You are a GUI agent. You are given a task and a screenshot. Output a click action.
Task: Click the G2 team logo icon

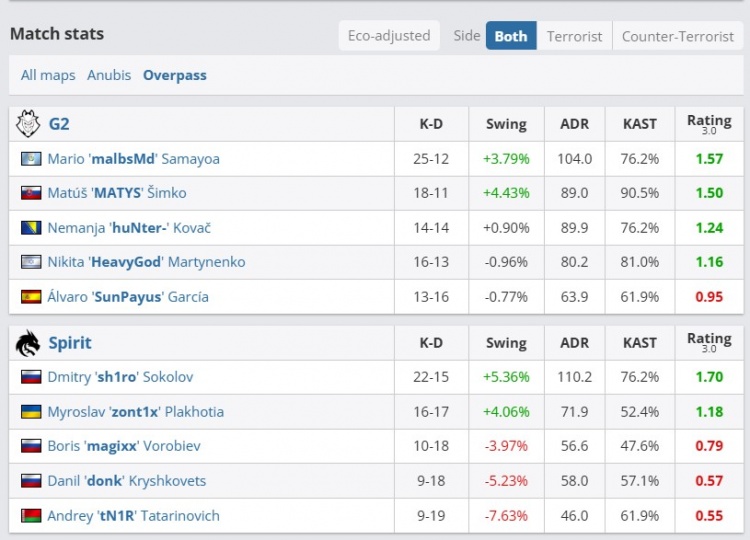pyautogui.click(x=28, y=124)
